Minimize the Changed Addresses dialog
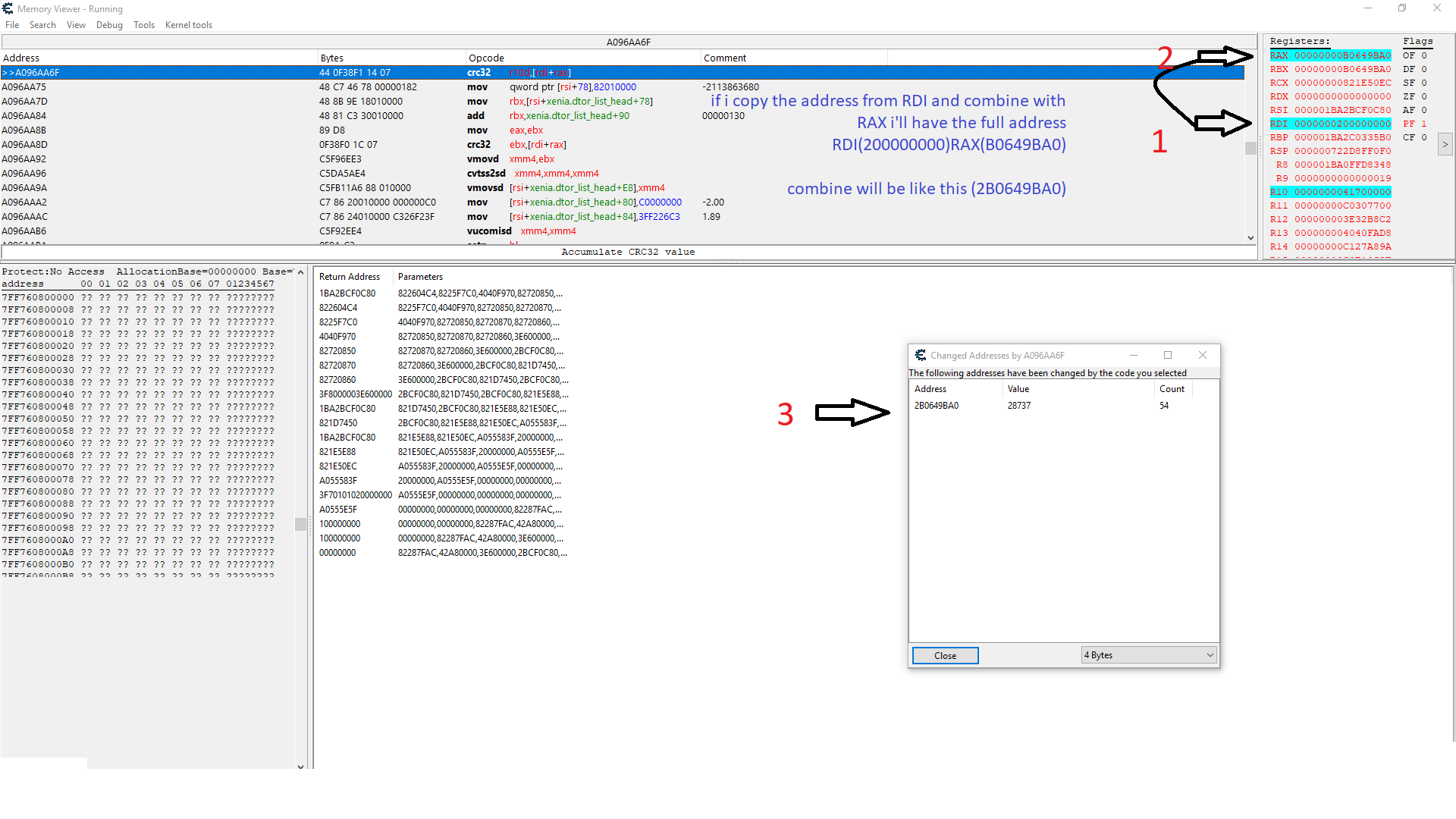 [1134, 355]
